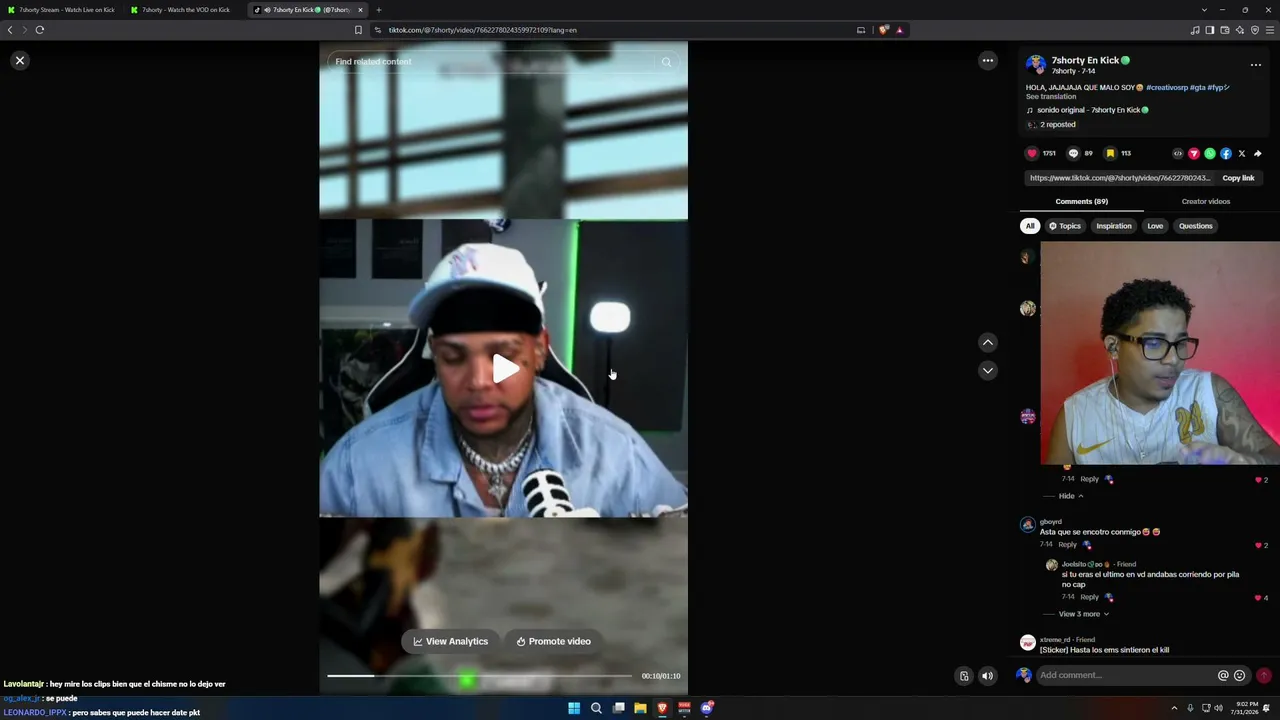Share video to Facebook
This screenshot has width=1280, height=720.
[x=1225, y=154]
